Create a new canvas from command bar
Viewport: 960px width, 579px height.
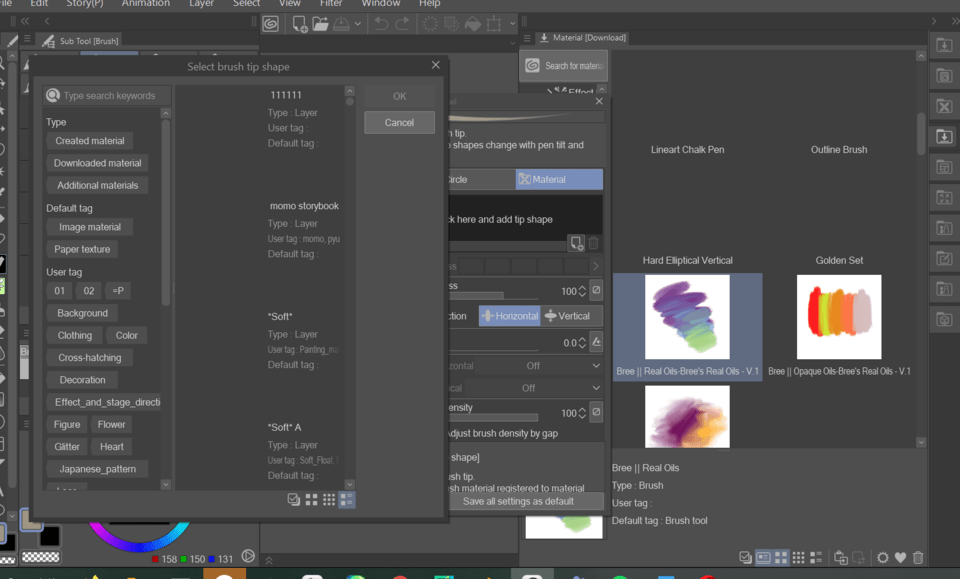[299, 24]
